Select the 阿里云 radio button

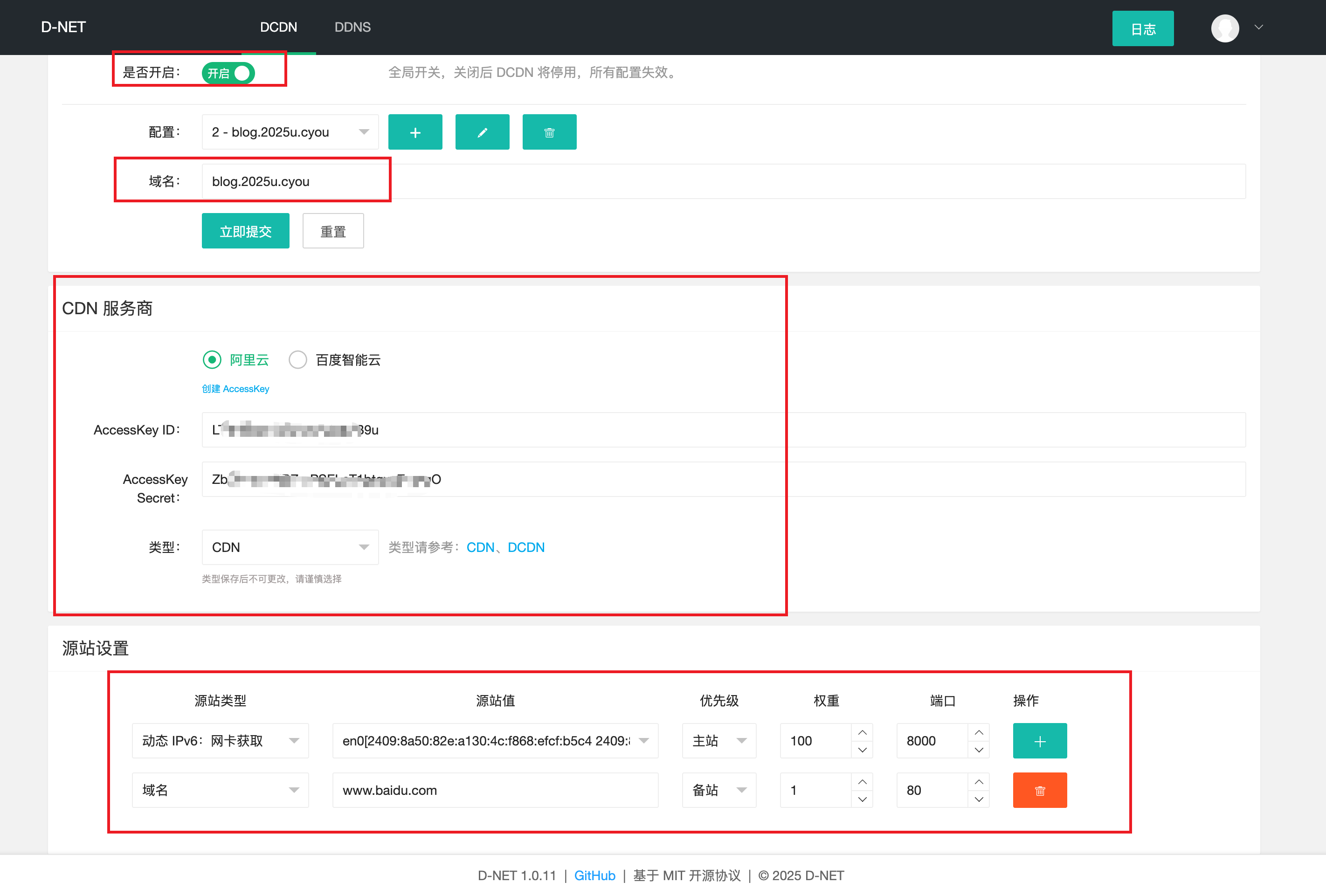coord(212,359)
